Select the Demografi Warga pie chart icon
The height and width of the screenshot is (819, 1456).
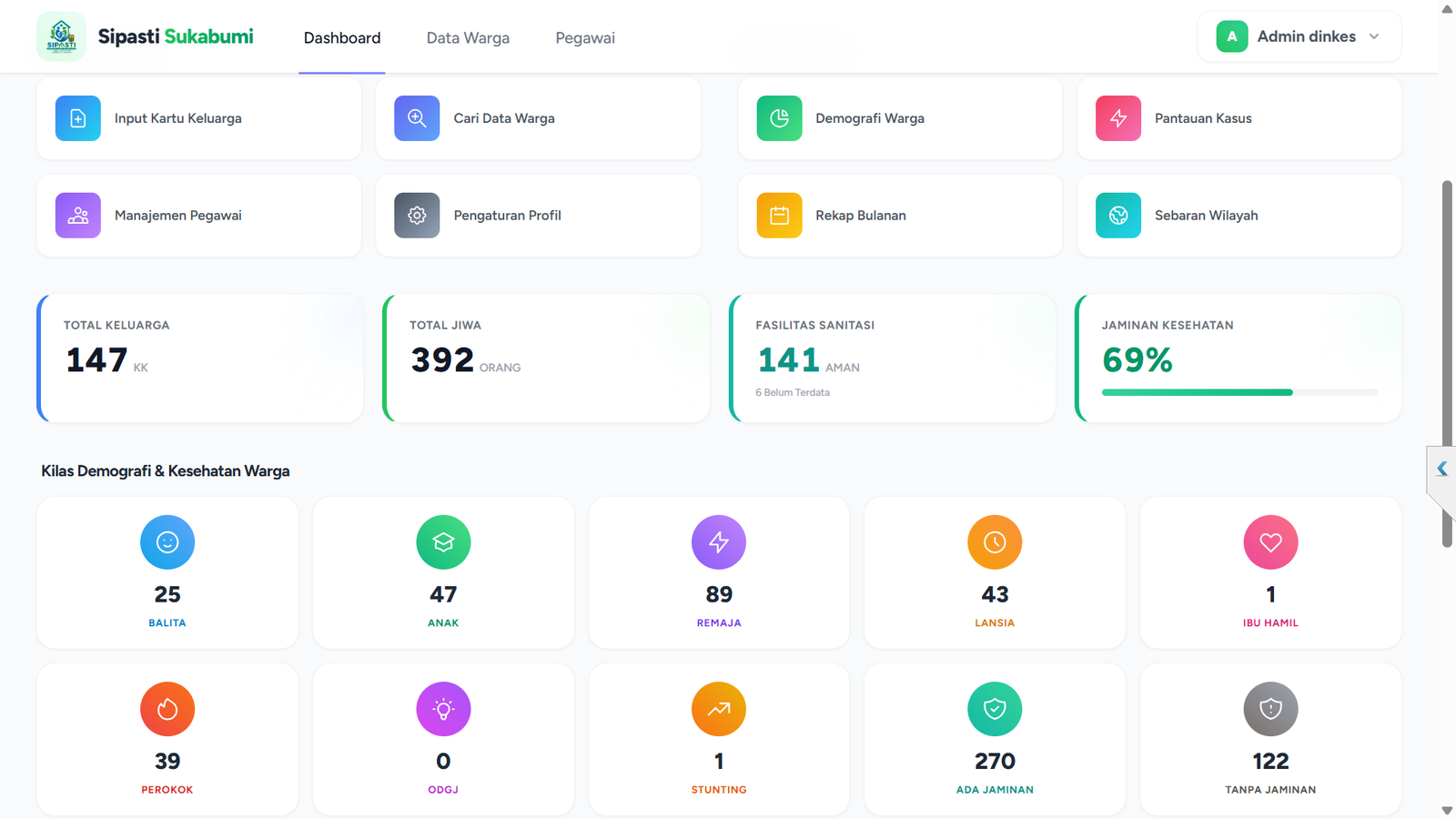(779, 118)
